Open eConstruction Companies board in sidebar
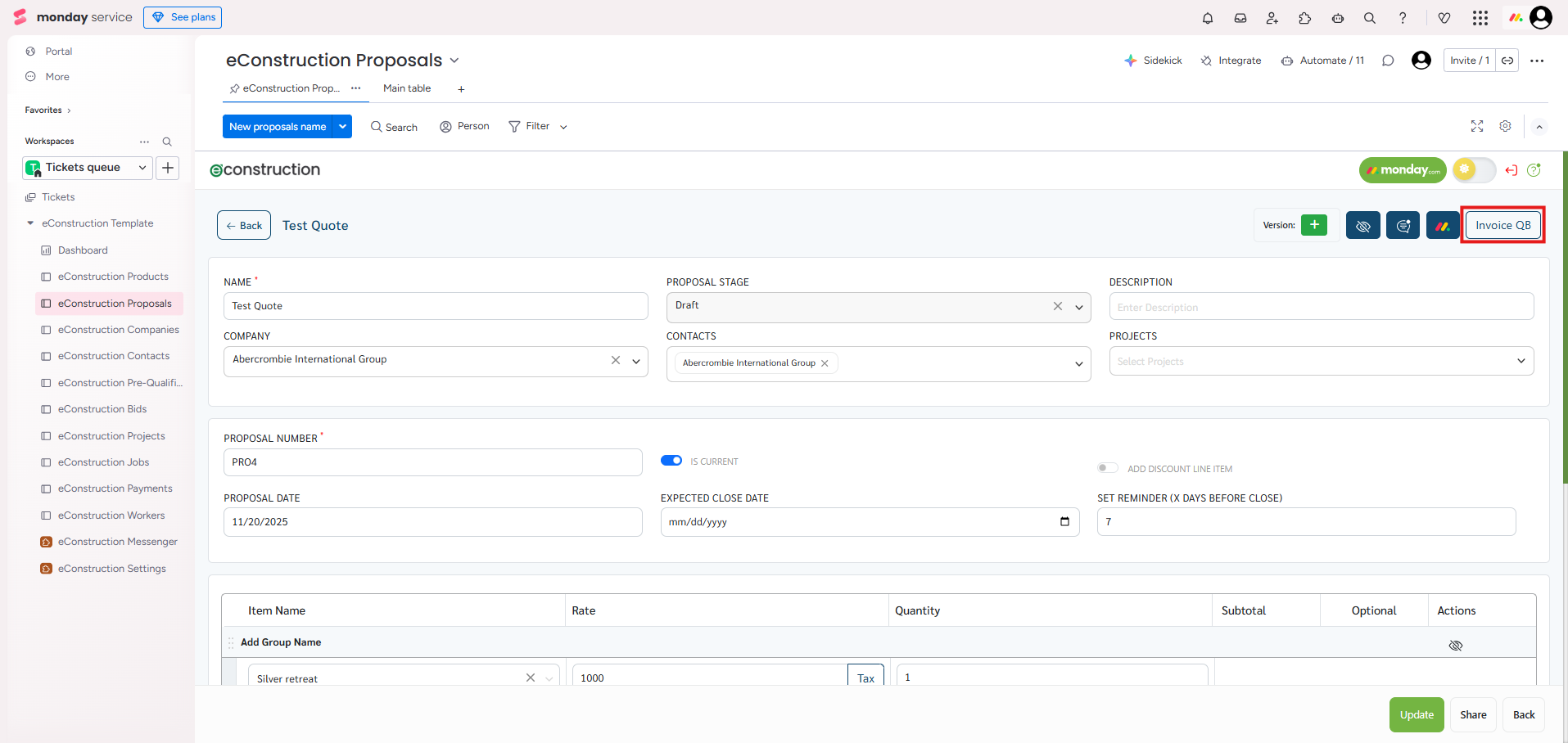This screenshot has width=1568, height=743. (118, 330)
